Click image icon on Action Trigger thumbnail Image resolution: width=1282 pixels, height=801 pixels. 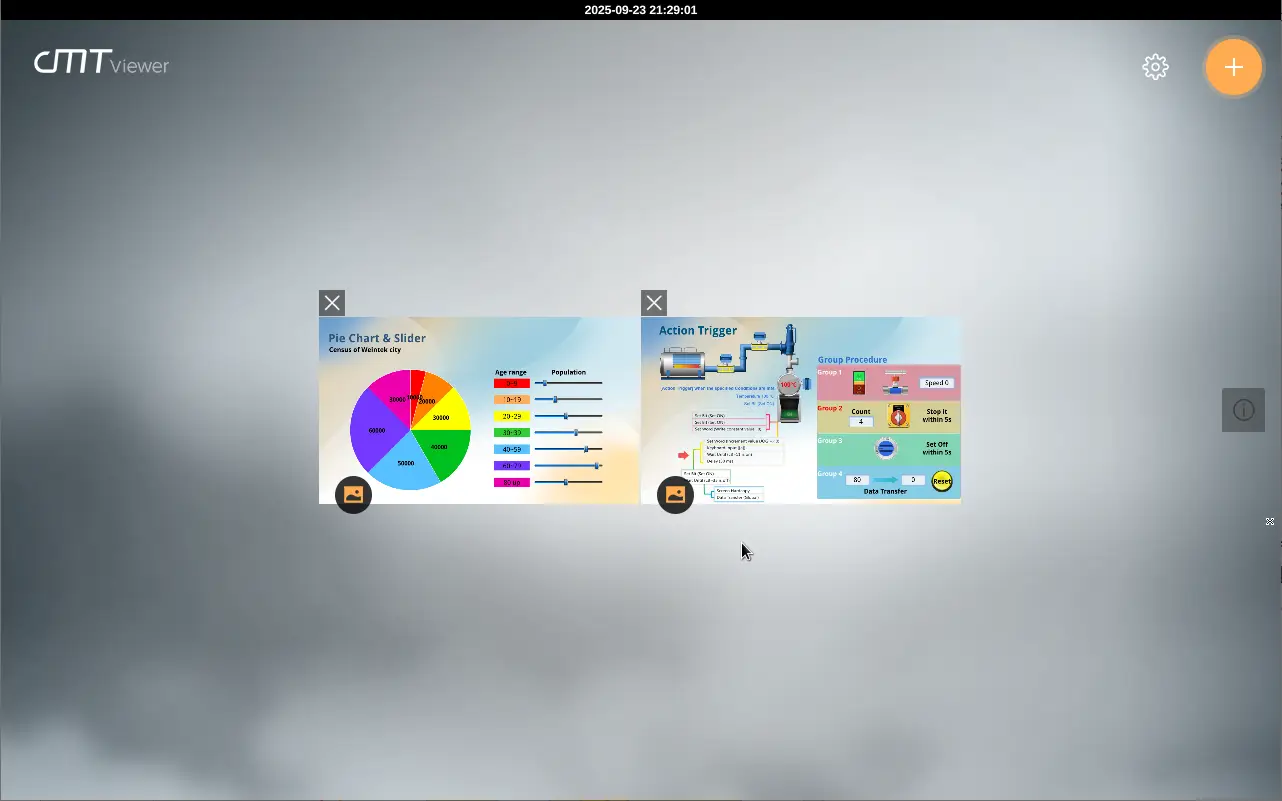point(675,494)
